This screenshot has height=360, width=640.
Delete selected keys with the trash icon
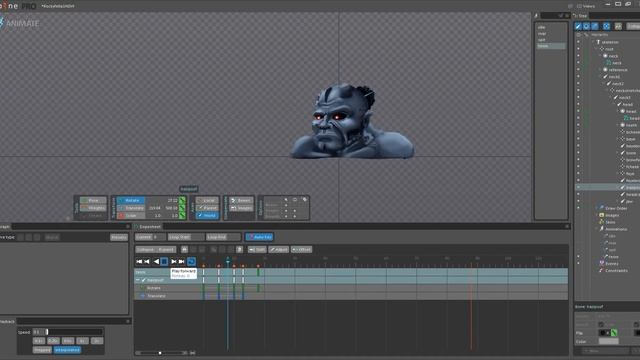coord(240,249)
